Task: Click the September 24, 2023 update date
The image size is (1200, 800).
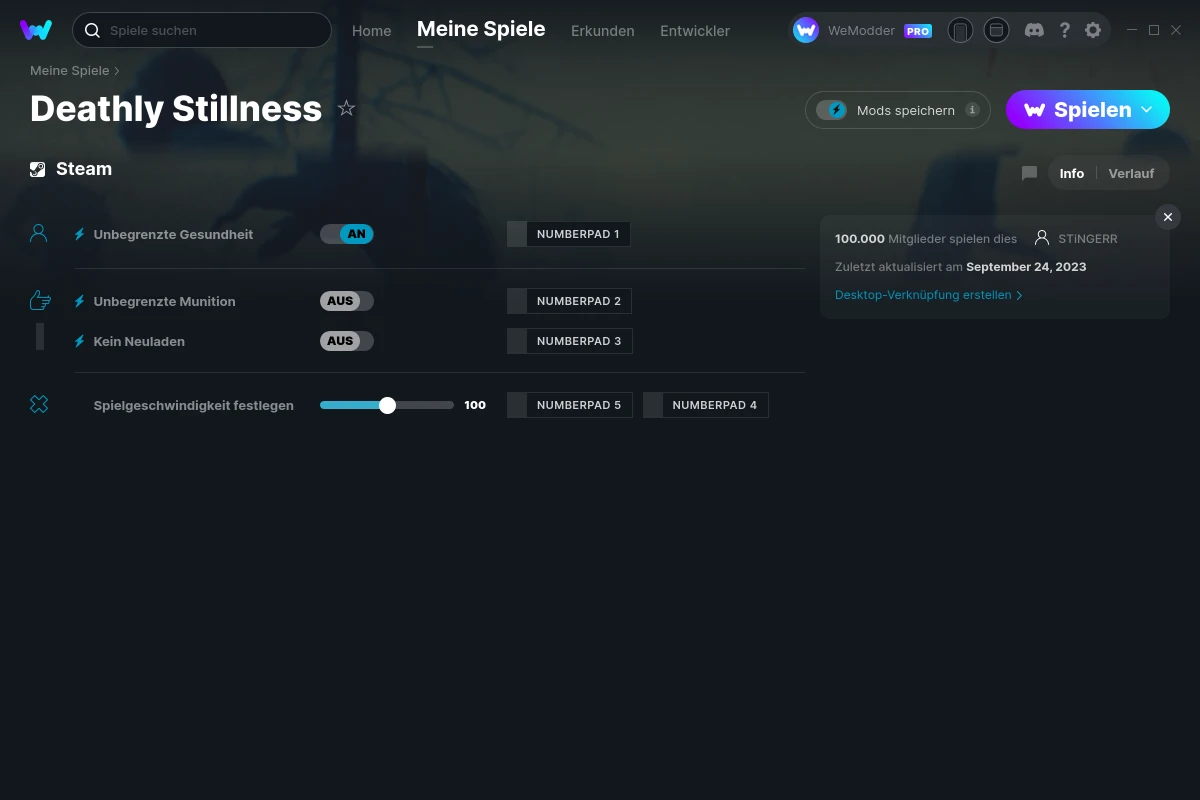Action: click(1026, 267)
